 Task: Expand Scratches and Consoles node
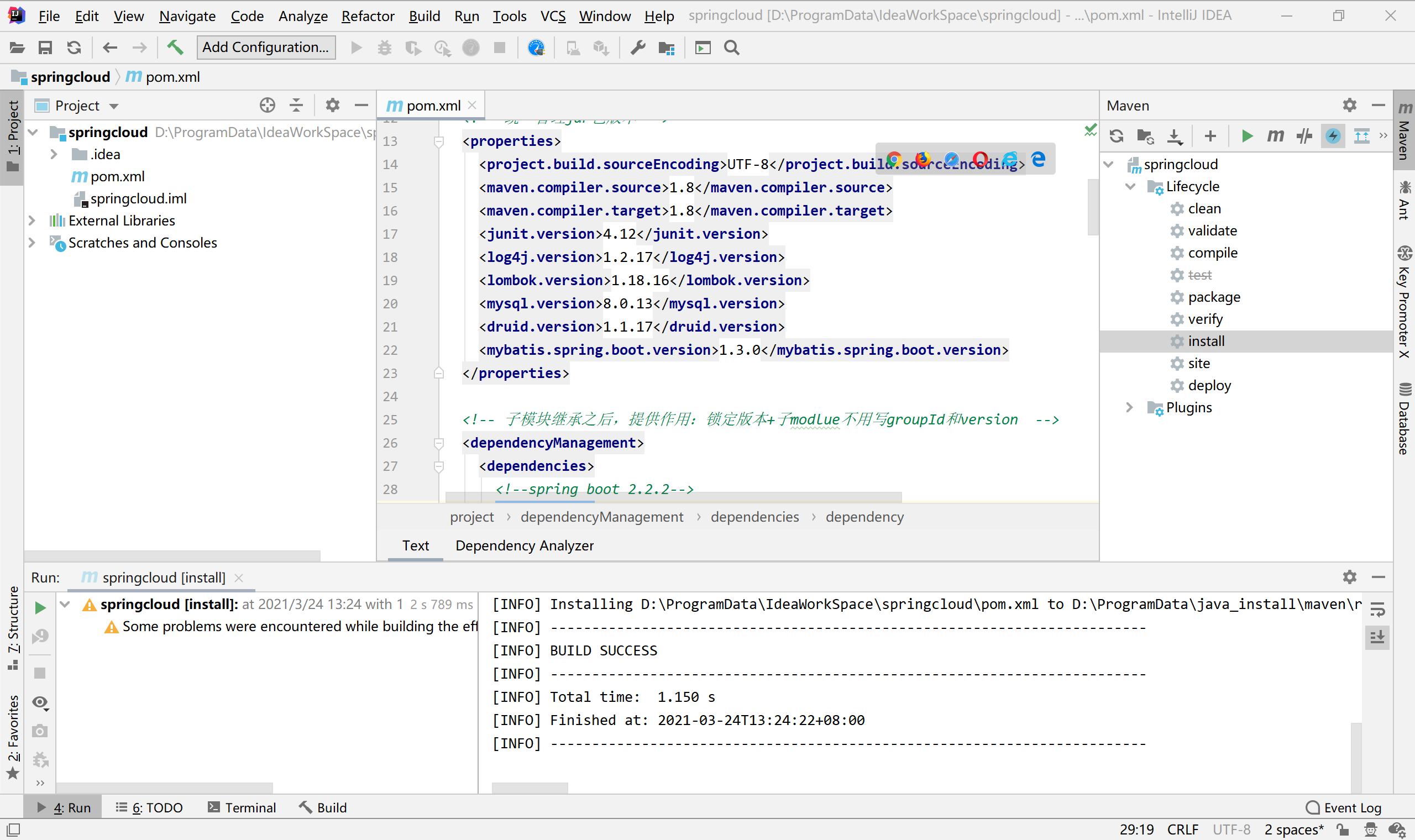click(x=33, y=242)
